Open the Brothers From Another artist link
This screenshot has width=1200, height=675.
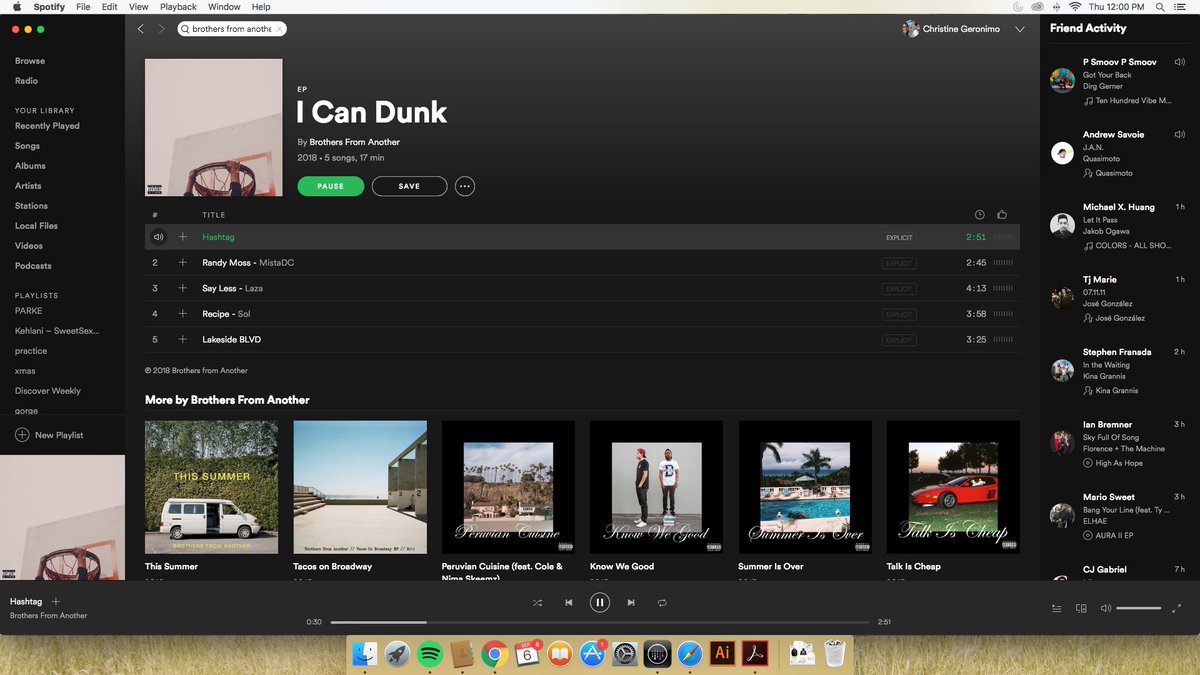click(x=354, y=142)
